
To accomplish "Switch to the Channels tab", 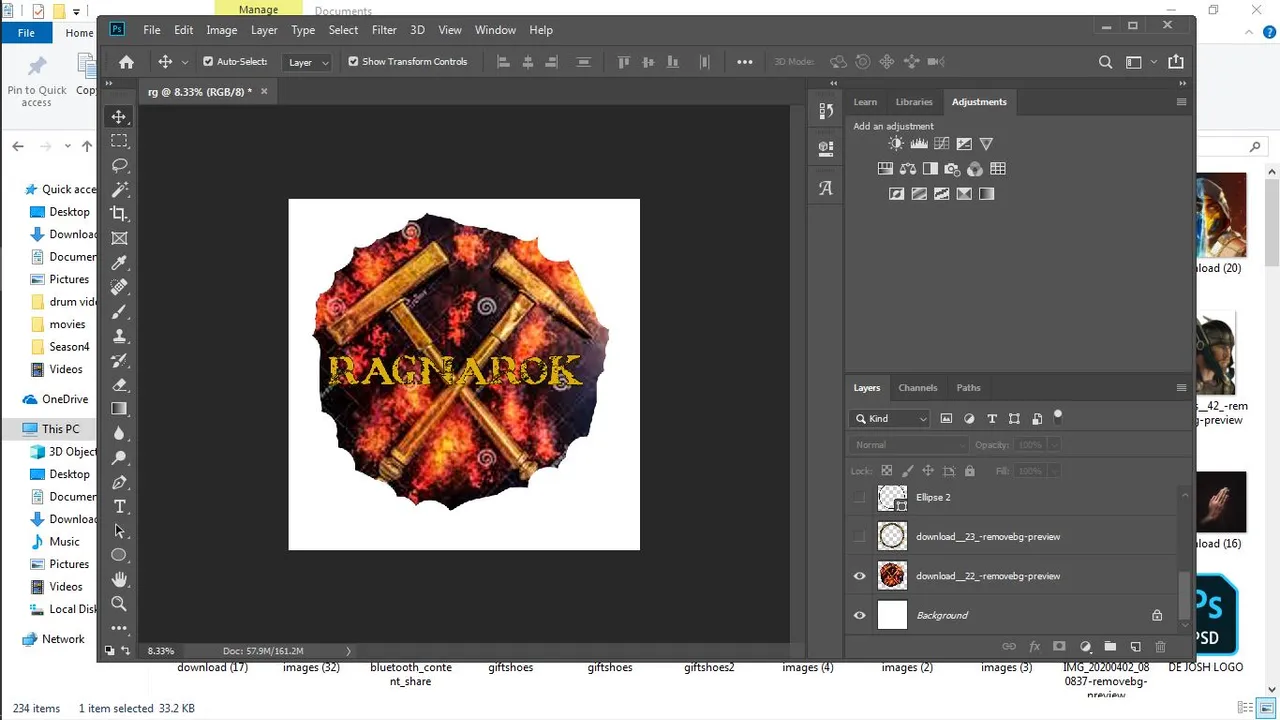I will pos(917,388).
